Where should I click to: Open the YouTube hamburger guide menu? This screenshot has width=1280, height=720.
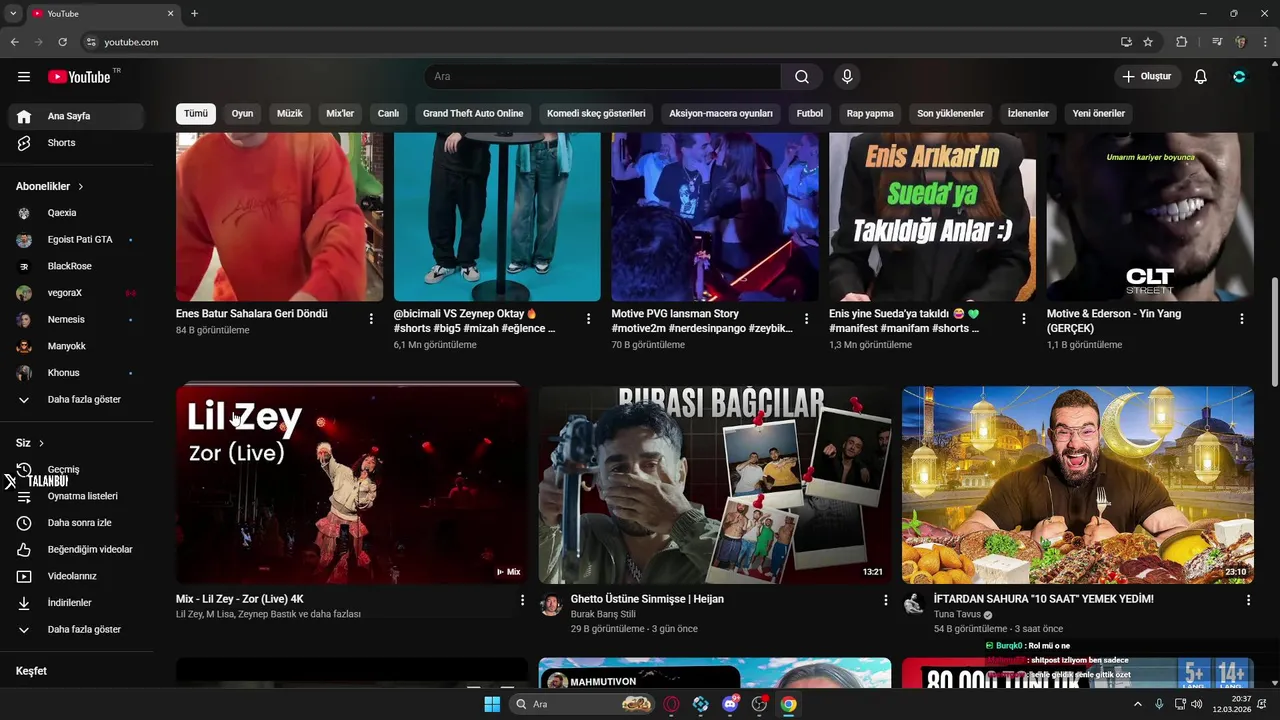[x=24, y=77]
